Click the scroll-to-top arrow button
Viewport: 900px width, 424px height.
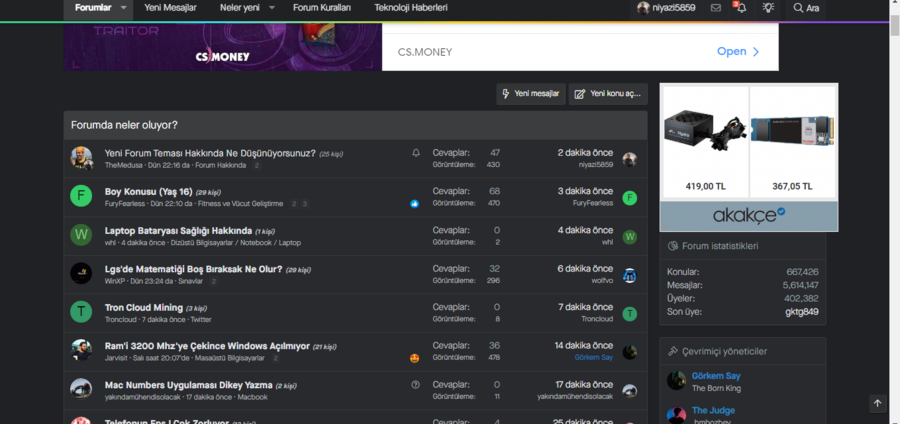(877, 403)
